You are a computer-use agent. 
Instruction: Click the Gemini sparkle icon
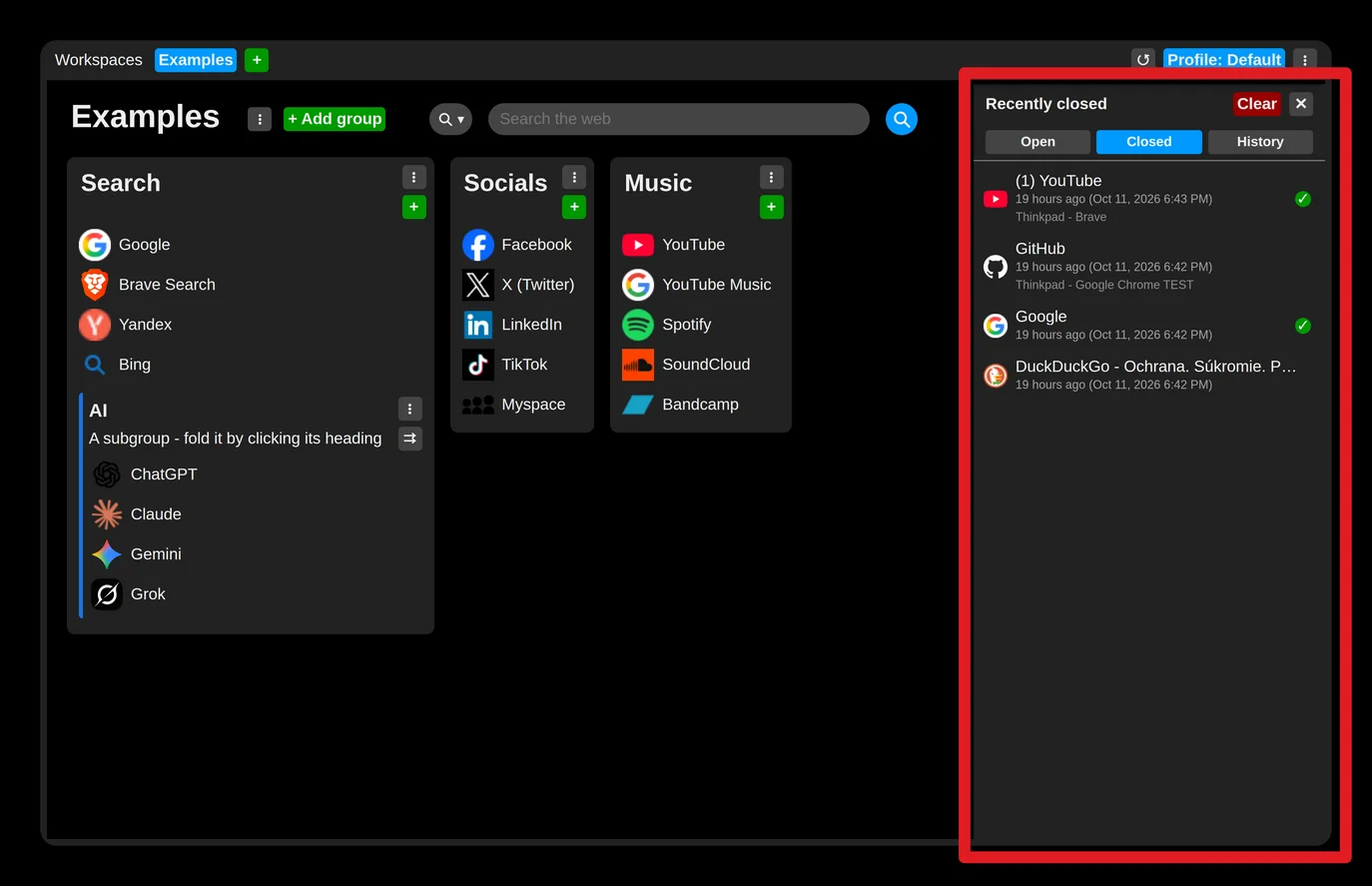coord(107,554)
